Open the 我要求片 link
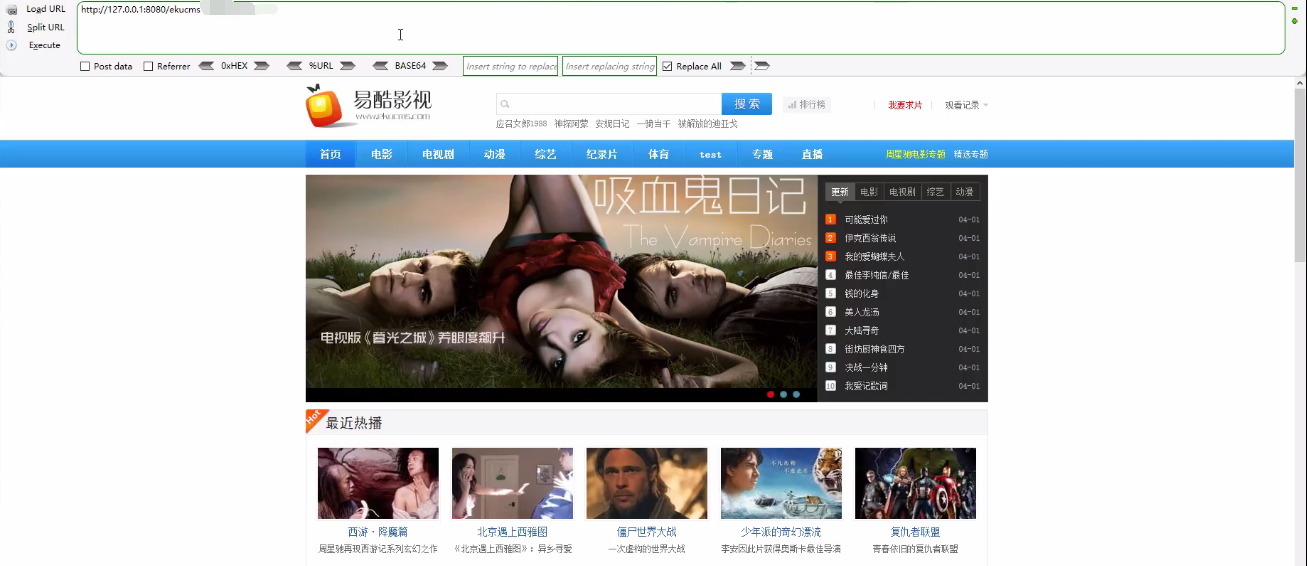Screen dimensions: 1307x566 pos(905,105)
